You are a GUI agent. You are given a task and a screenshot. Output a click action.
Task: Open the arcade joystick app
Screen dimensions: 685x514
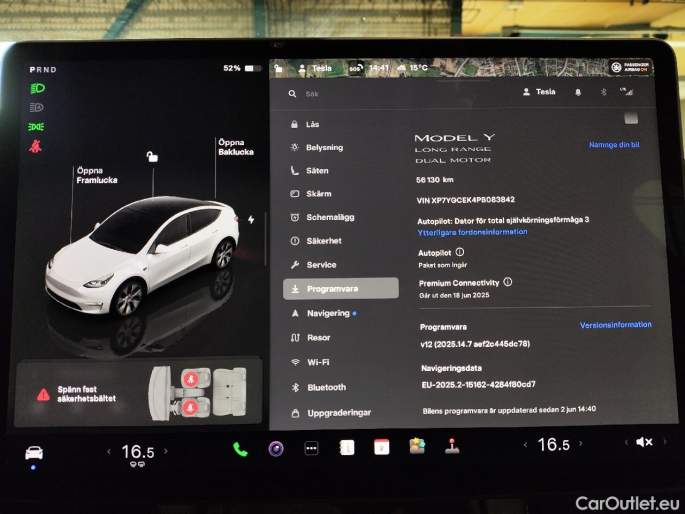(452, 446)
